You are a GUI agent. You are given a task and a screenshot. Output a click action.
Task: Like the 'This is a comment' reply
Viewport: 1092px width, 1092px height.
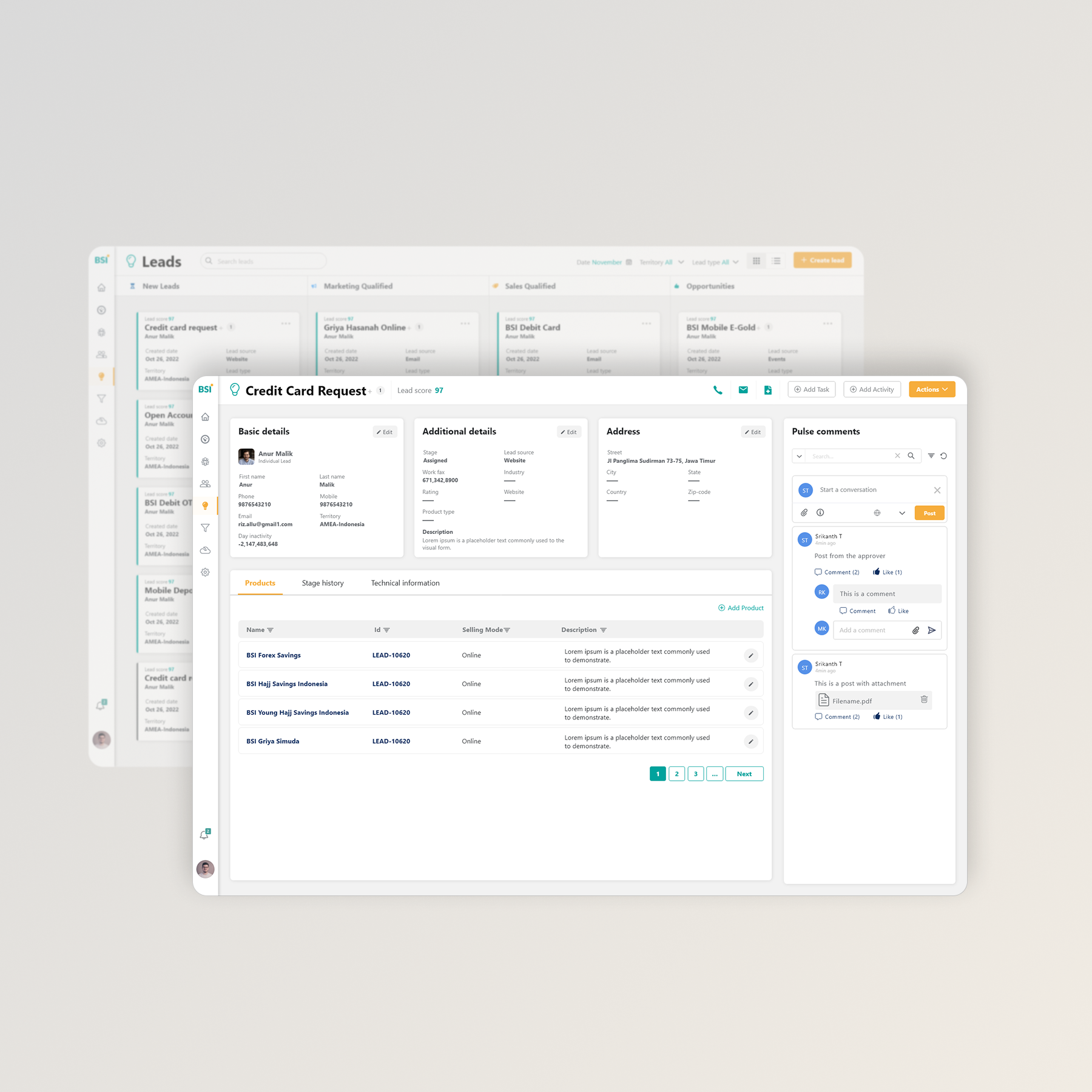[x=898, y=611]
